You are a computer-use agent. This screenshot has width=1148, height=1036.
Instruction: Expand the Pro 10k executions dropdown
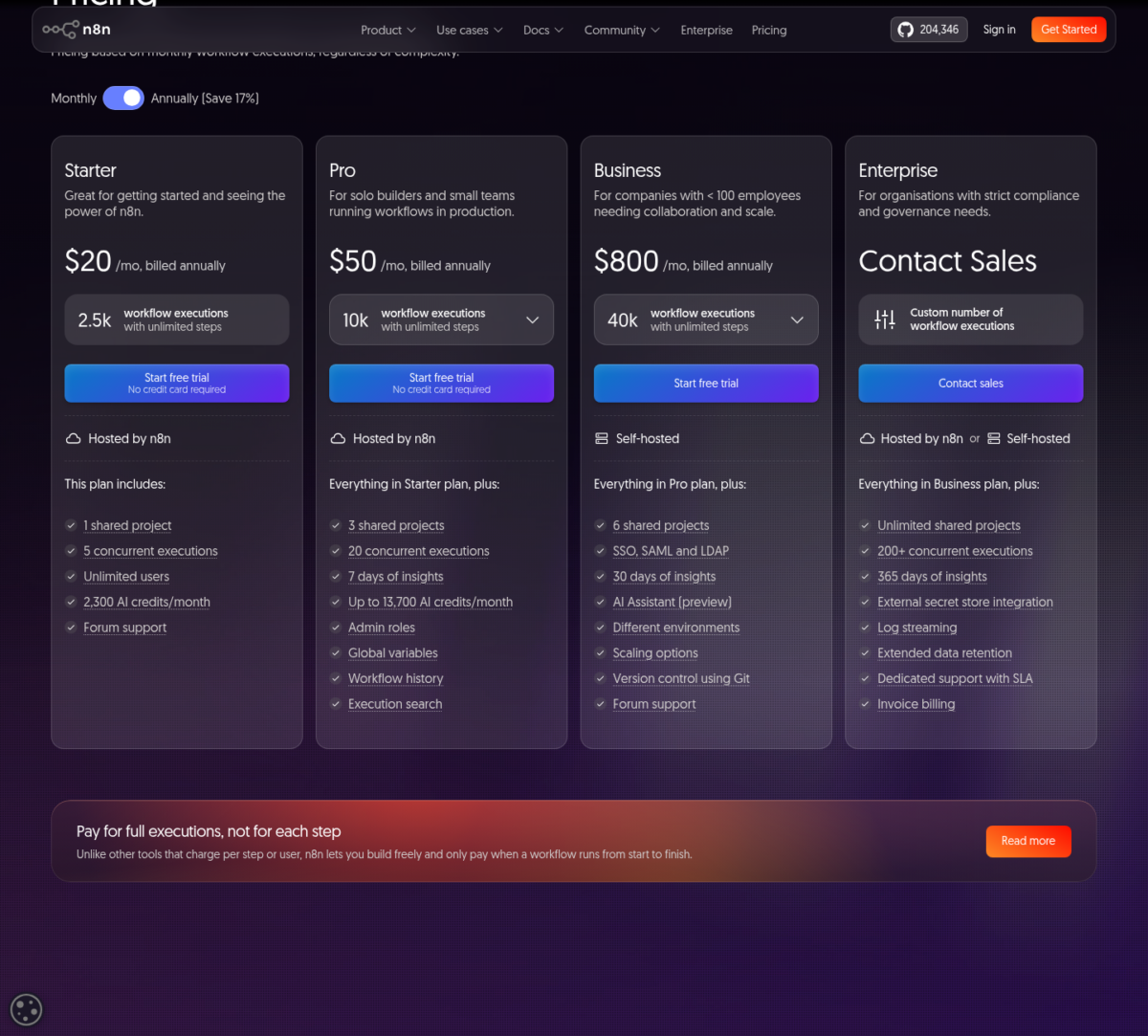(x=441, y=320)
